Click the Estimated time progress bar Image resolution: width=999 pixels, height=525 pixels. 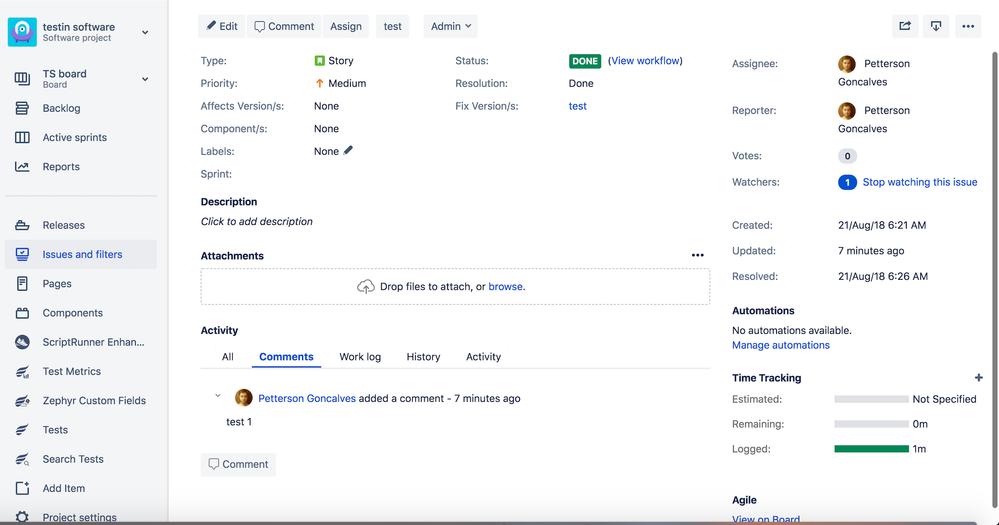(x=871, y=399)
